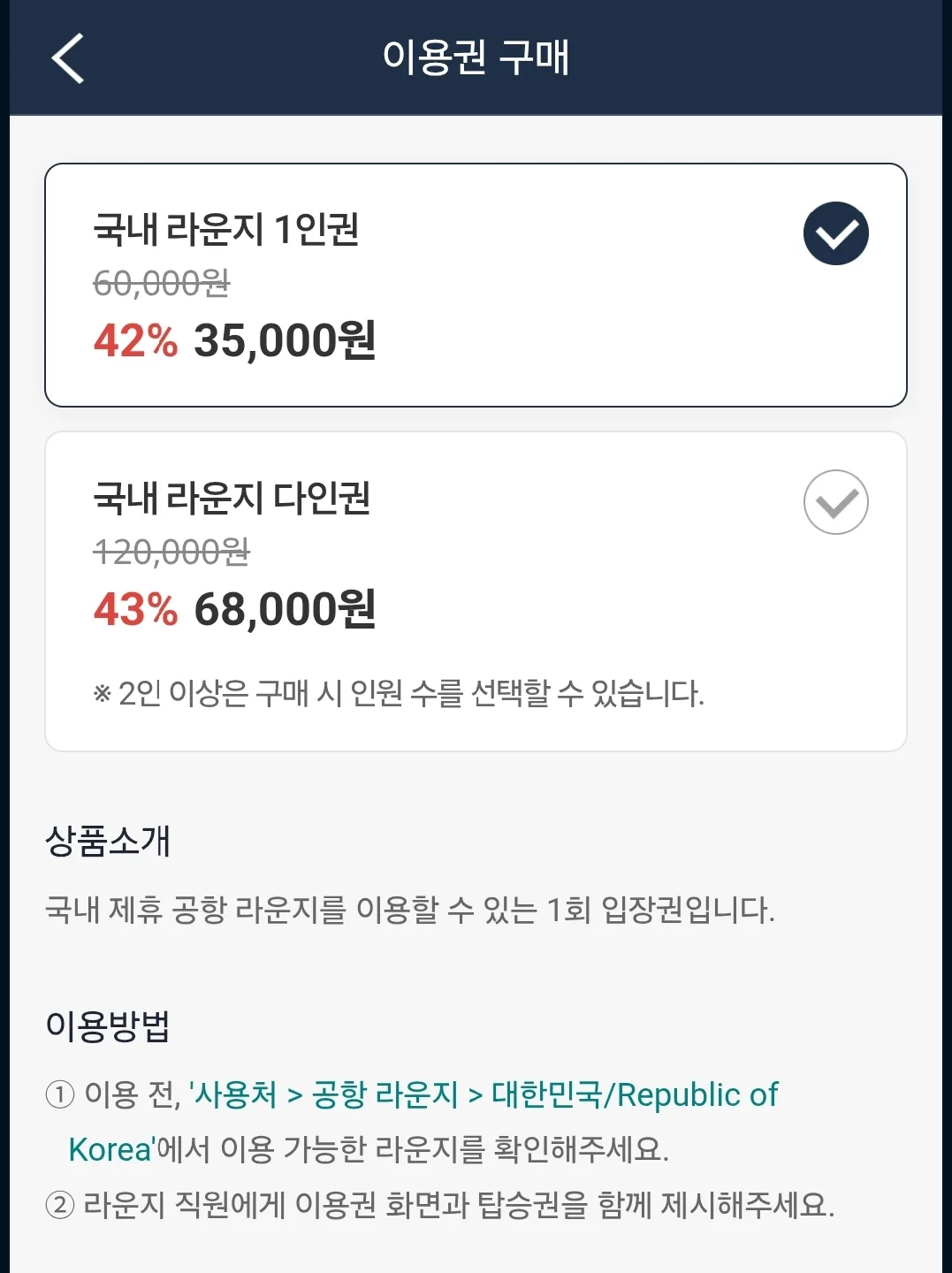Tap the 68,000원 discounted price
The width and height of the screenshot is (952, 1273).
pos(285,609)
